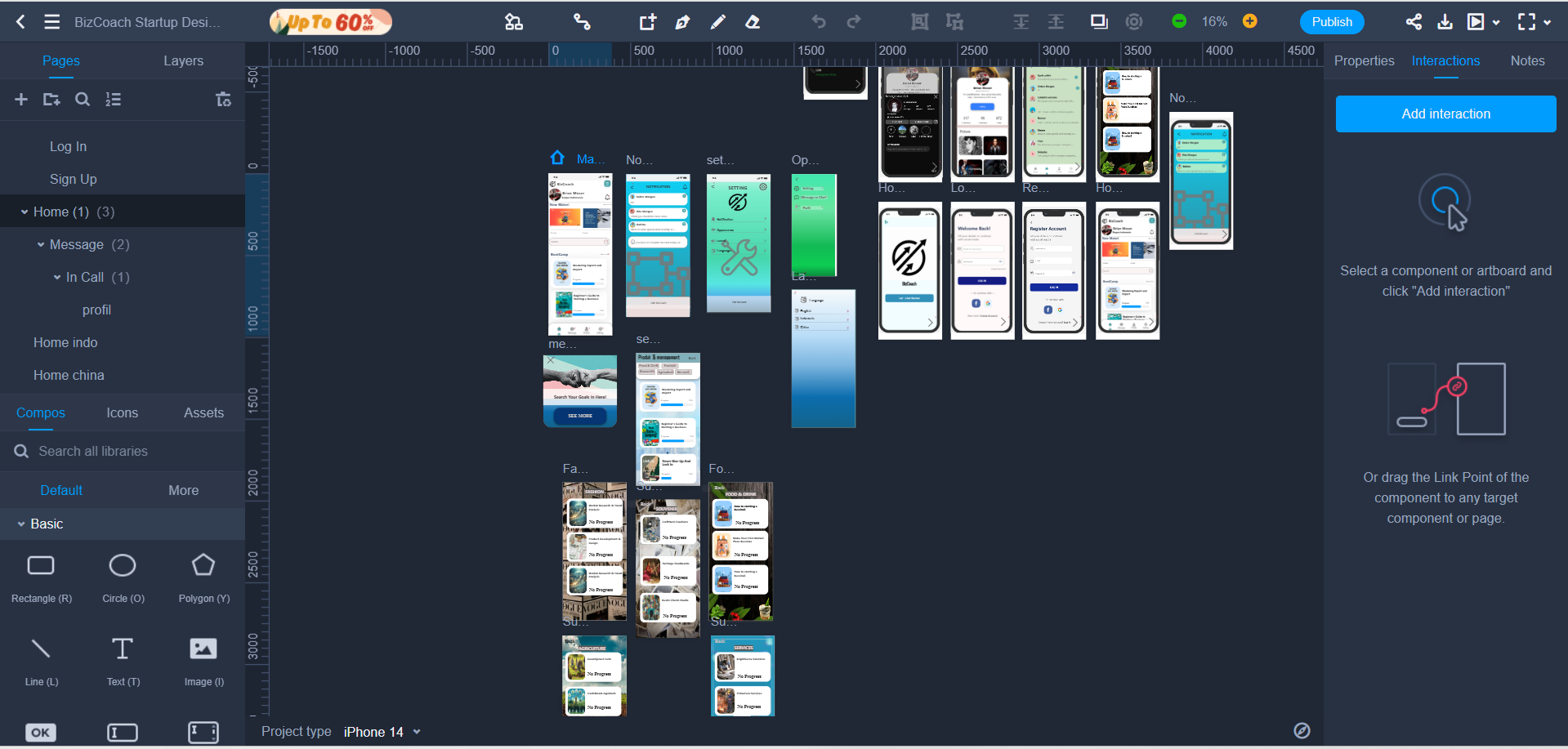
Task: Collapse the Message page subtree
Action: tap(41, 245)
